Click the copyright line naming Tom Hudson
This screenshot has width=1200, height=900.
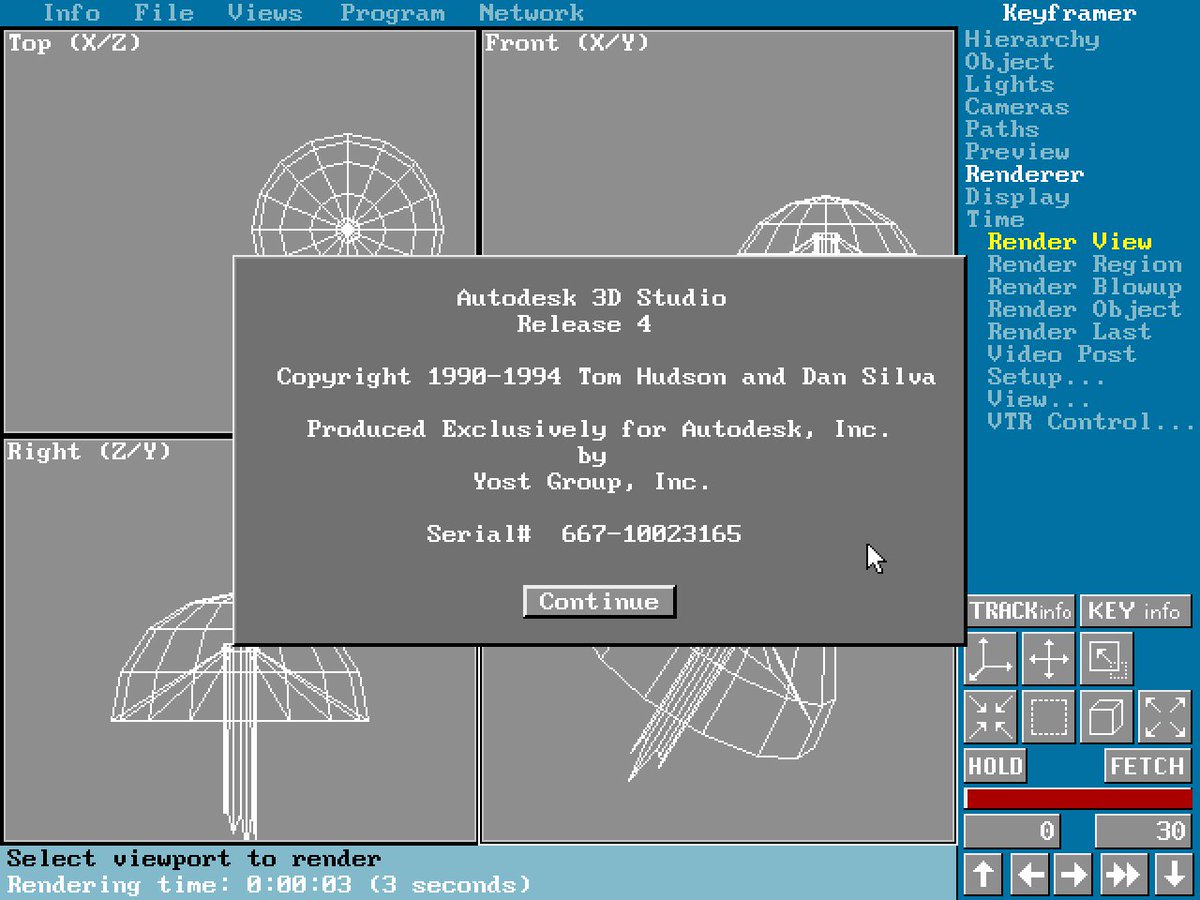click(x=606, y=377)
